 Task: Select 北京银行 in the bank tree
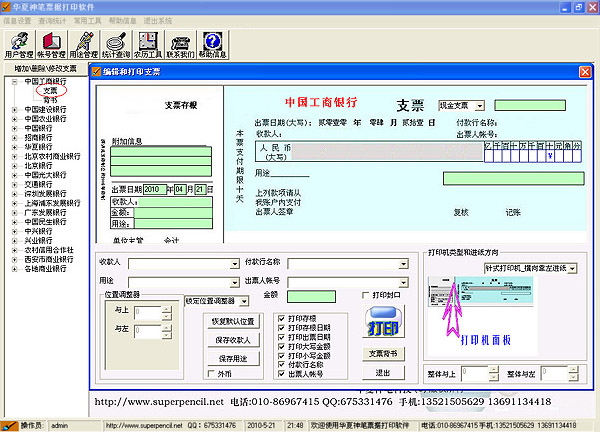[38, 166]
